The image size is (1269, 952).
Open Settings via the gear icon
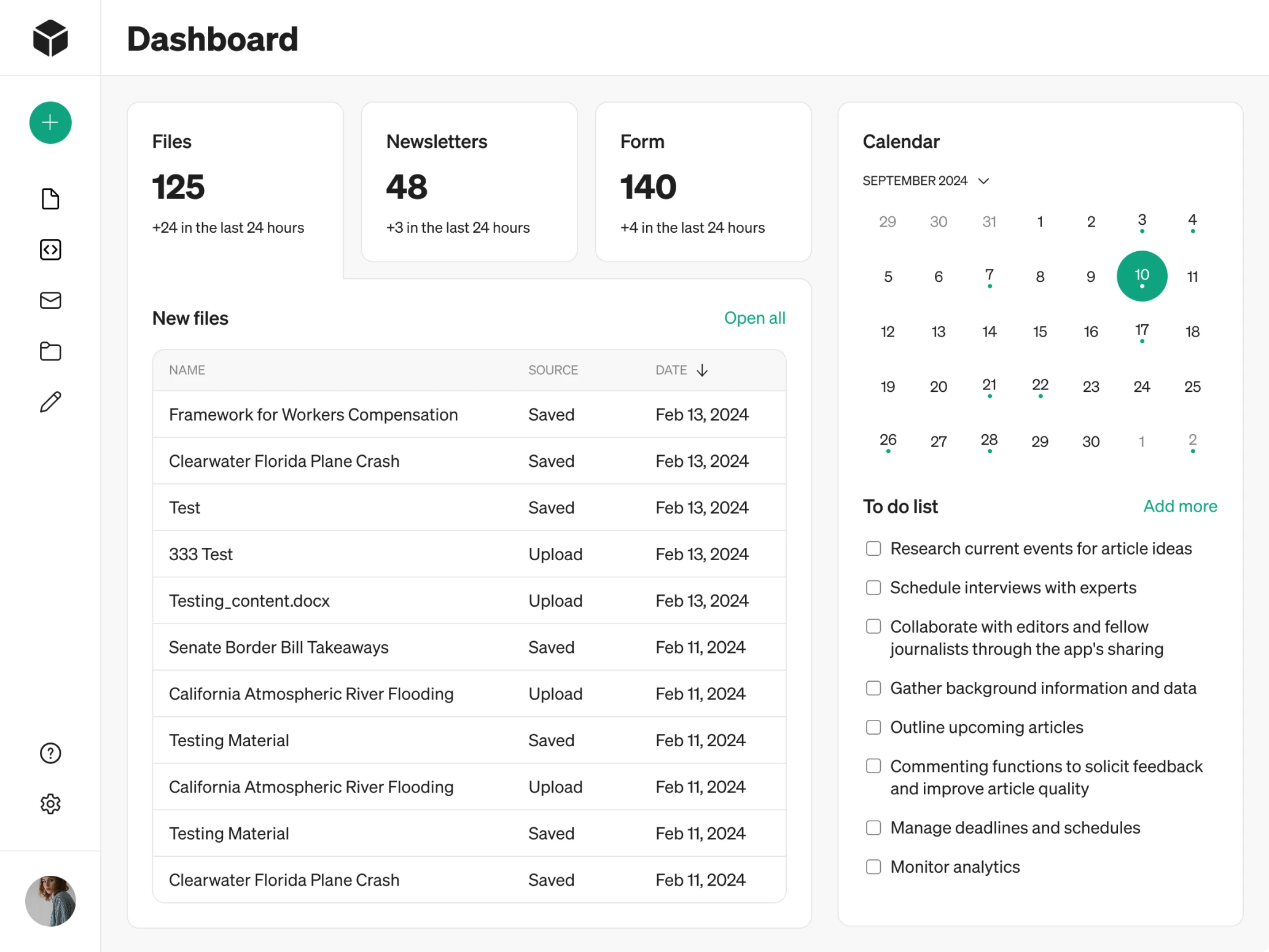click(x=50, y=803)
